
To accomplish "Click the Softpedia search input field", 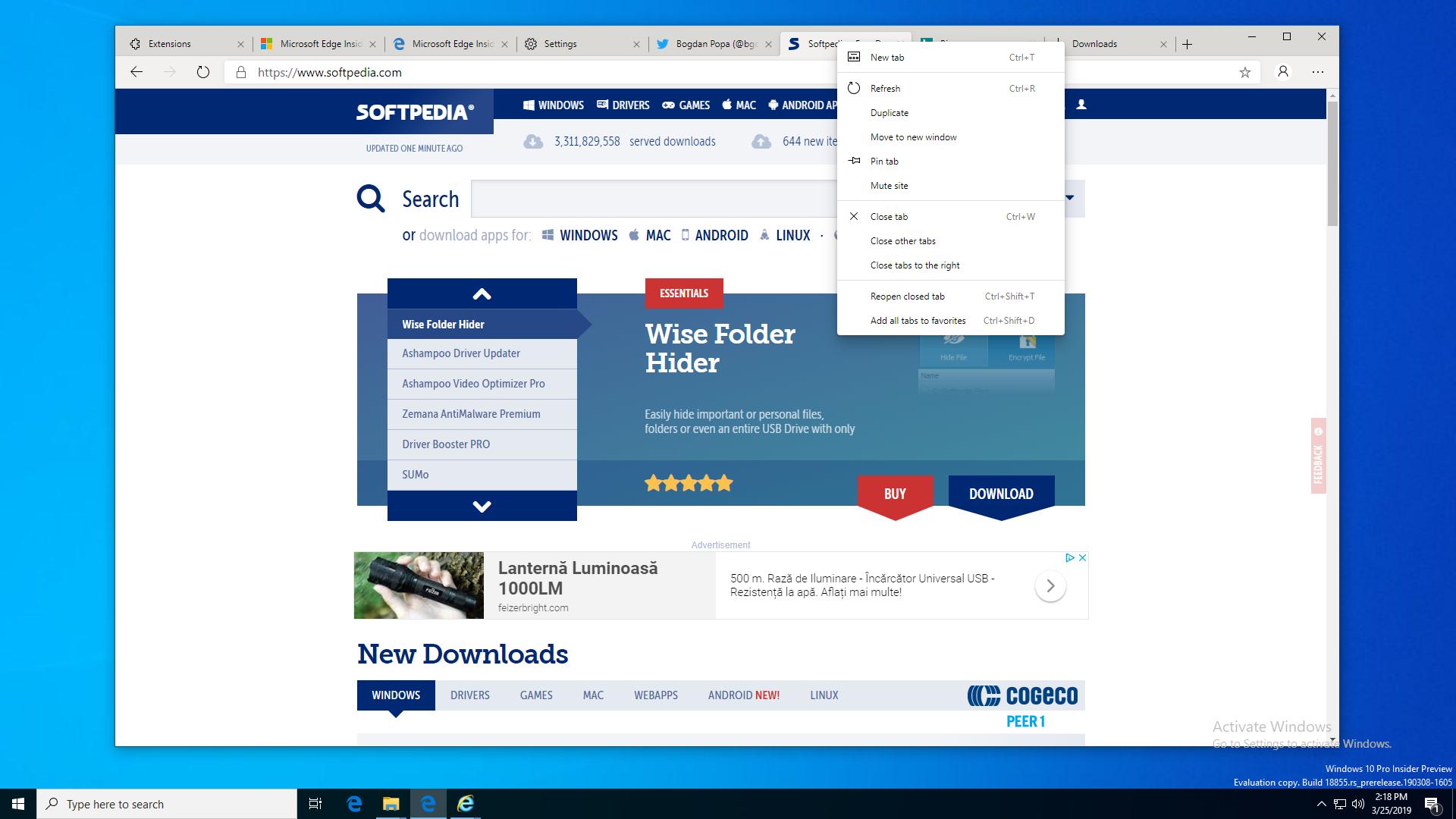I will pos(654,199).
